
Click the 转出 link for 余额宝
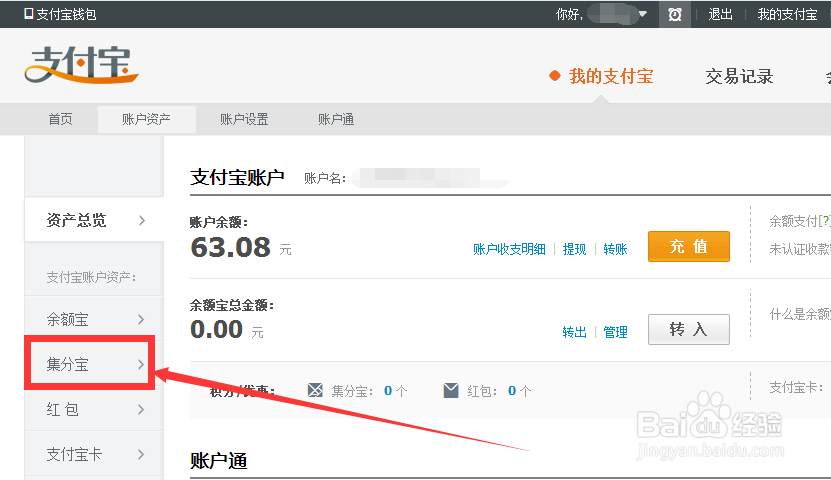pos(574,332)
